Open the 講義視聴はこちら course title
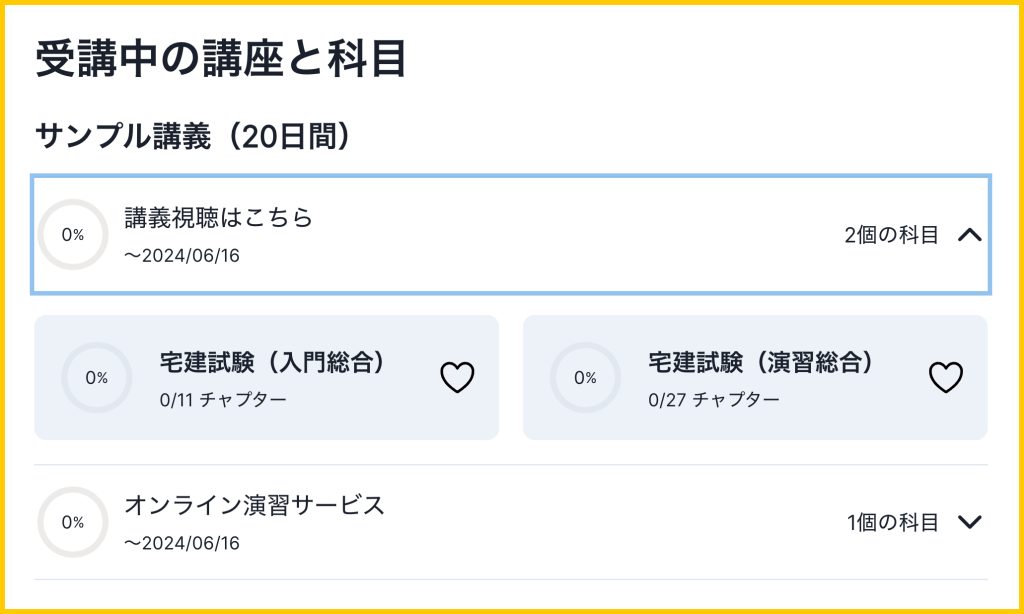1024x614 pixels. 219,218
